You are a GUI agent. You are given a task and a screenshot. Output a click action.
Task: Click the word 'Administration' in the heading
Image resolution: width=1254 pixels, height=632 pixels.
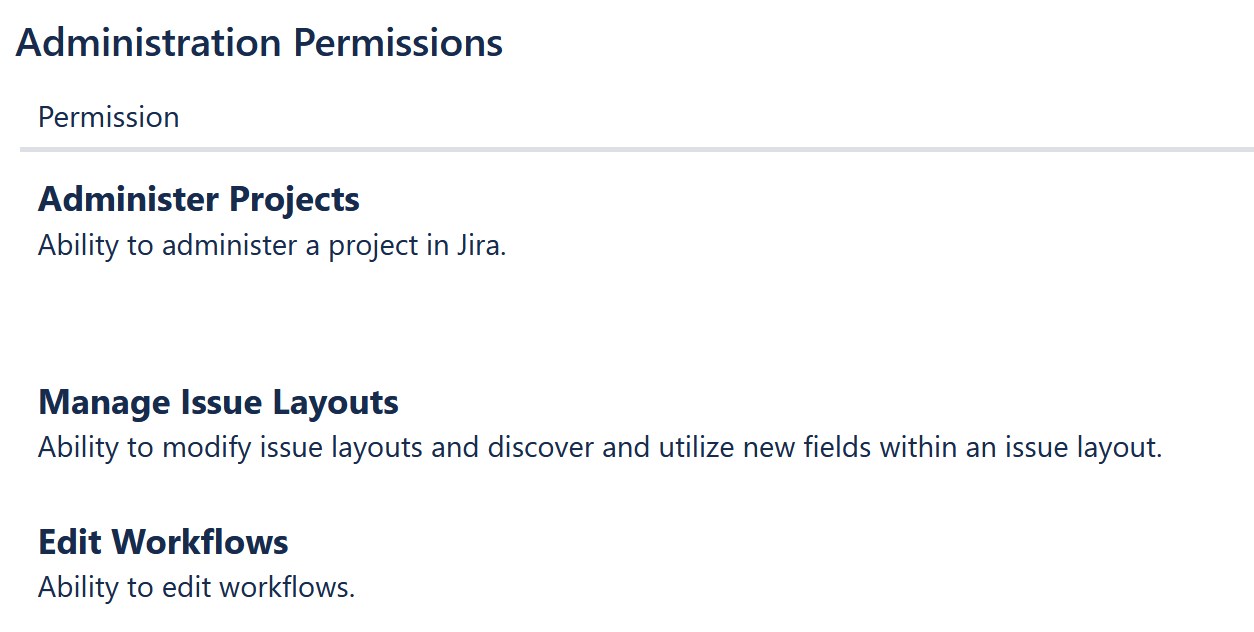point(148,43)
